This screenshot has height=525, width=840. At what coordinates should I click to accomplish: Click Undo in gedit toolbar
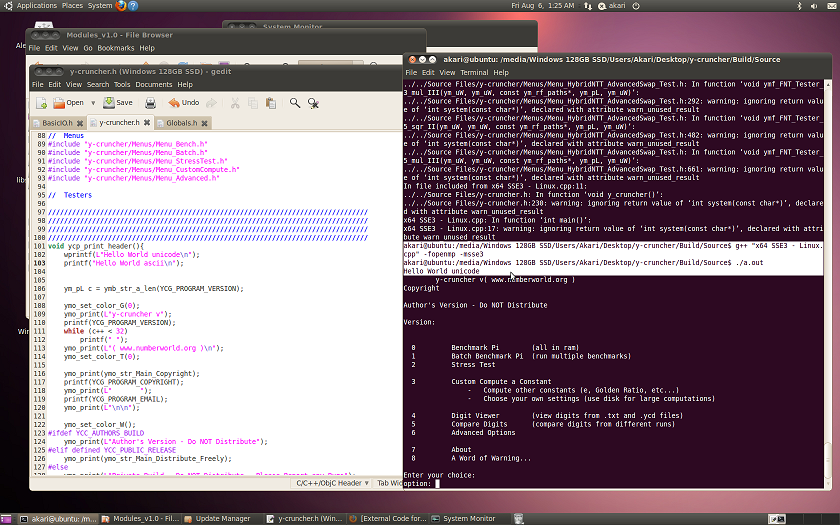pyautogui.click(x=183, y=103)
